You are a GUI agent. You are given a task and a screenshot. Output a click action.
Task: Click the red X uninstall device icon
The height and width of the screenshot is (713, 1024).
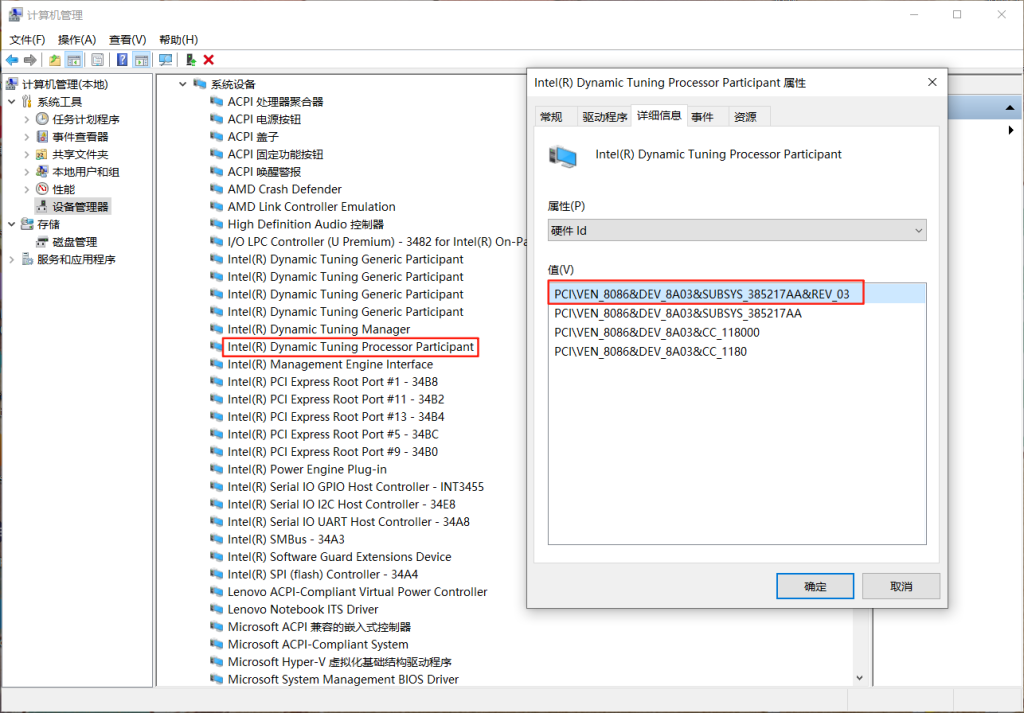point(209,60)
